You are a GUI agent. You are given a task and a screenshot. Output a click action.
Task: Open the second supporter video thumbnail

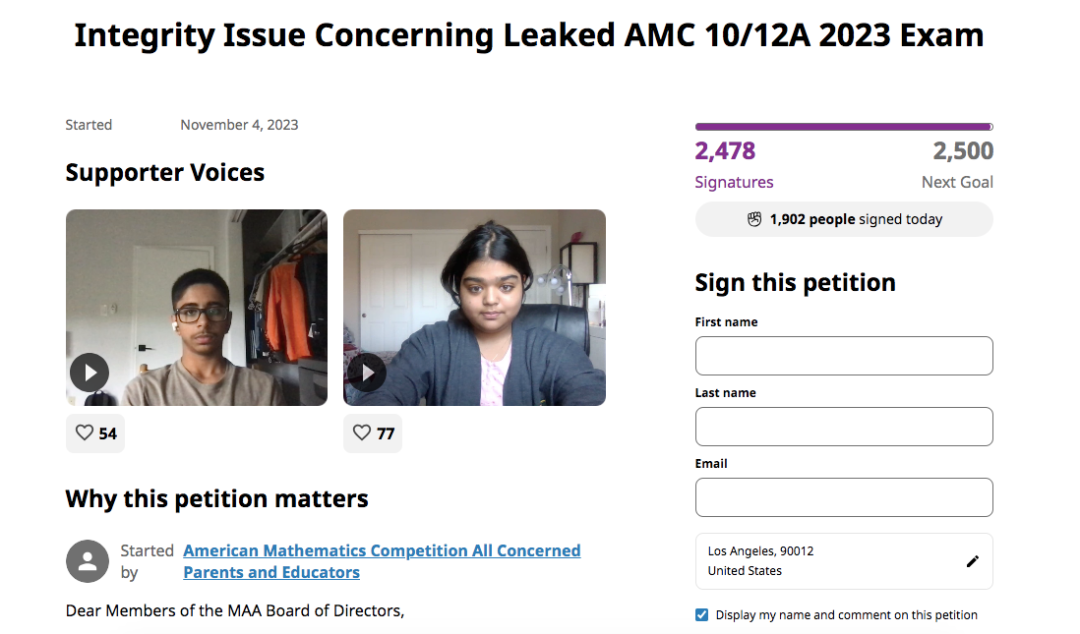(x=475, y=307)
